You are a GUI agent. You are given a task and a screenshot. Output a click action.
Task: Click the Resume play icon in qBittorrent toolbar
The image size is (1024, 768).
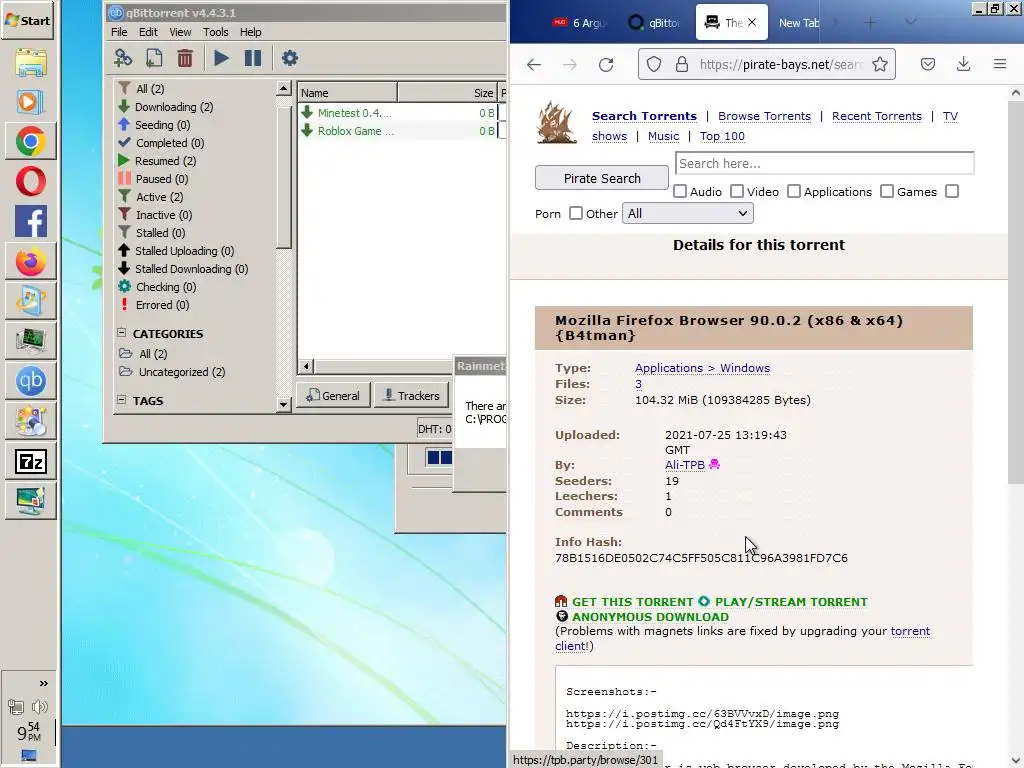[221, 58]
